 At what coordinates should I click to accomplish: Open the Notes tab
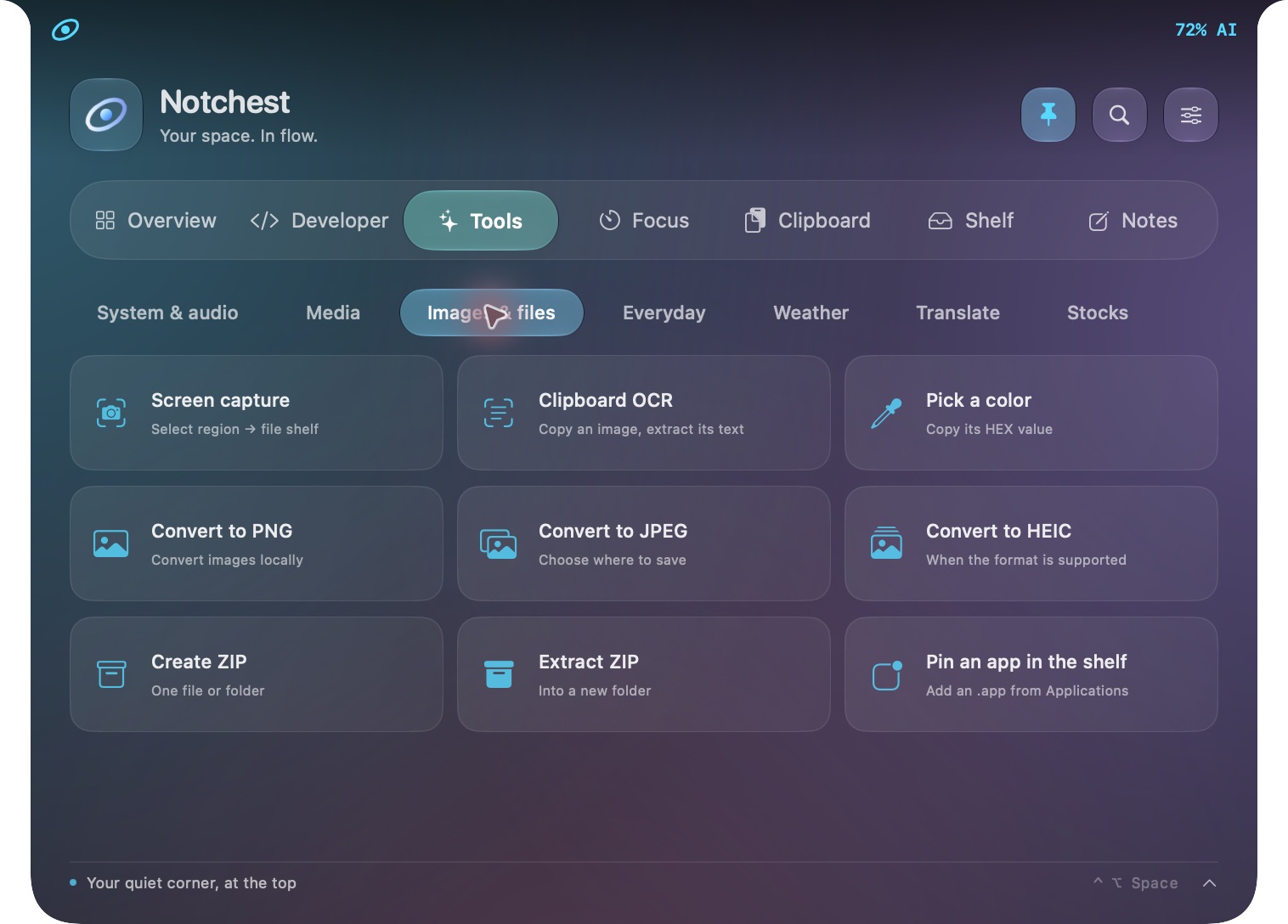(x=1133, y=221)
